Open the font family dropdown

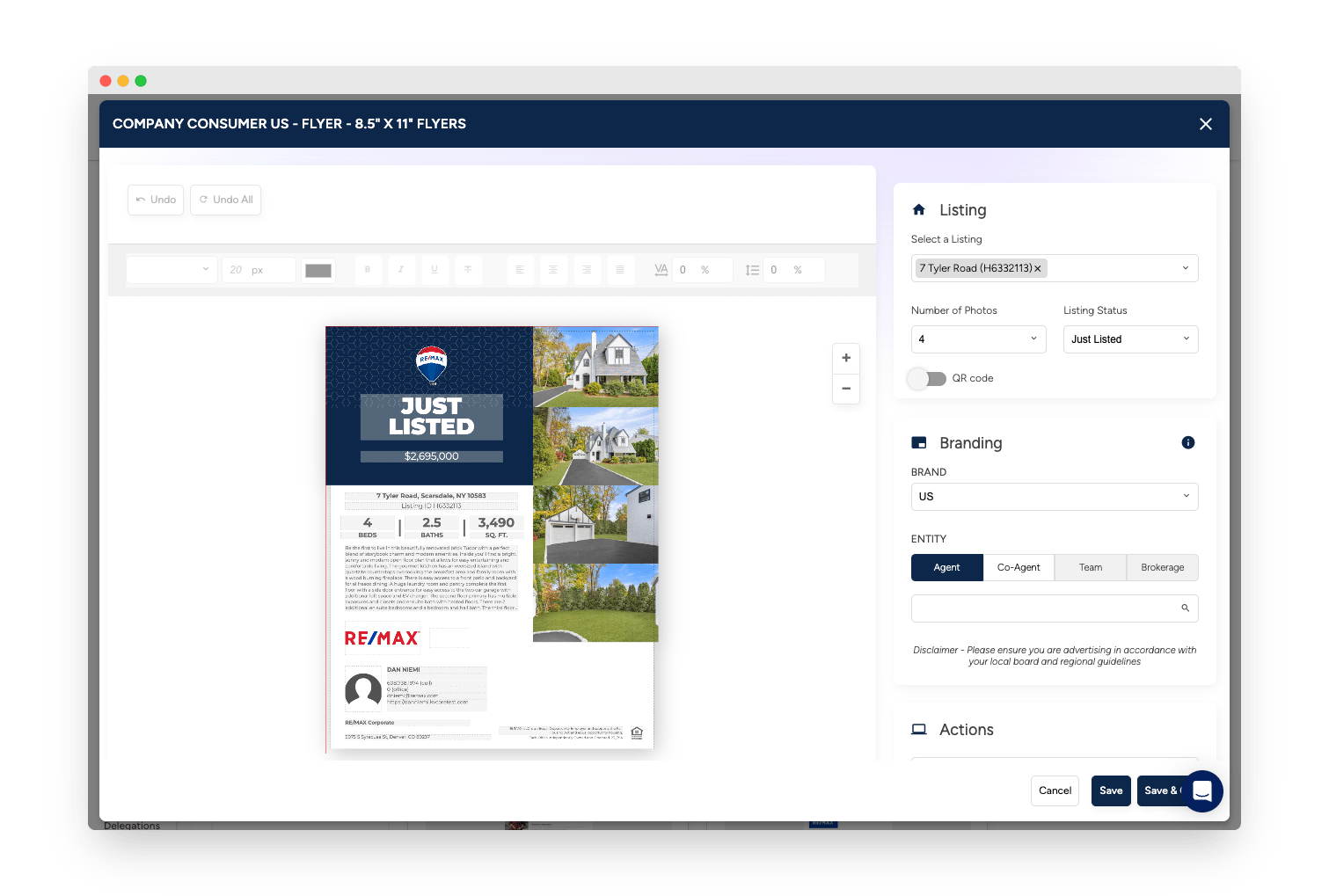click(172, 270)
